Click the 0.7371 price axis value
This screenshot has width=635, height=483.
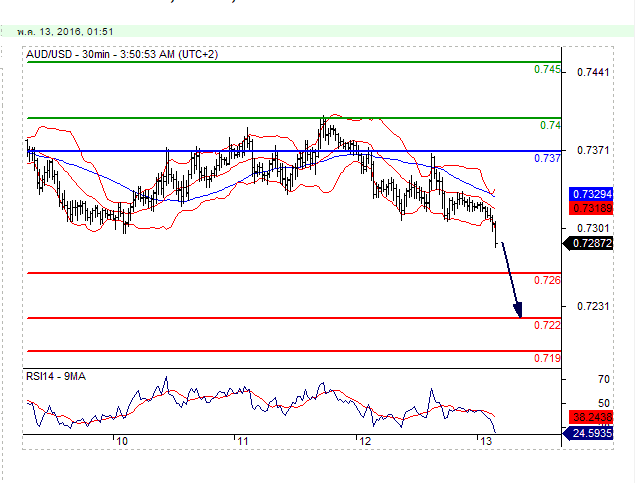pos(593,151)
